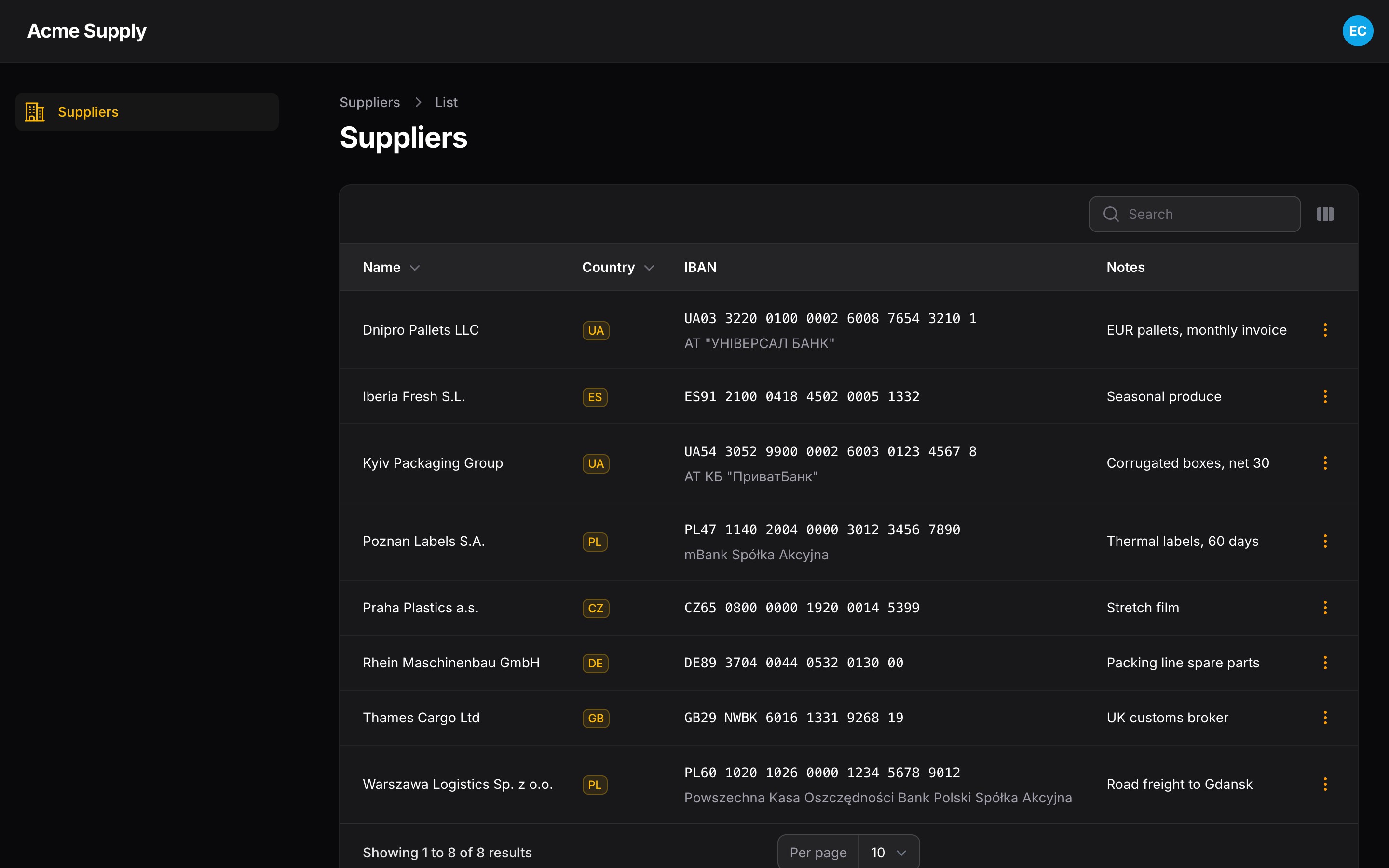Open the Per page dropdown

[888, 853]
